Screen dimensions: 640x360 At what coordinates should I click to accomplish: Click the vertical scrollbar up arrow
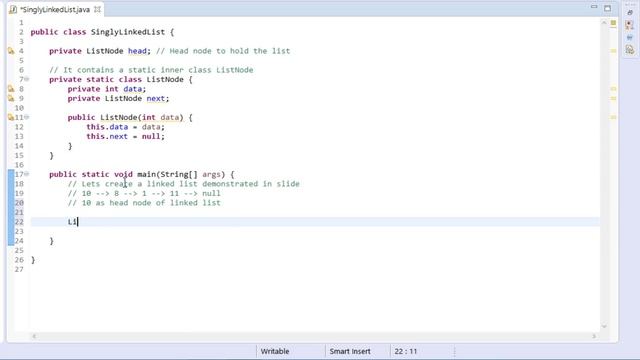pyautogui.click(x=604, y=22)
